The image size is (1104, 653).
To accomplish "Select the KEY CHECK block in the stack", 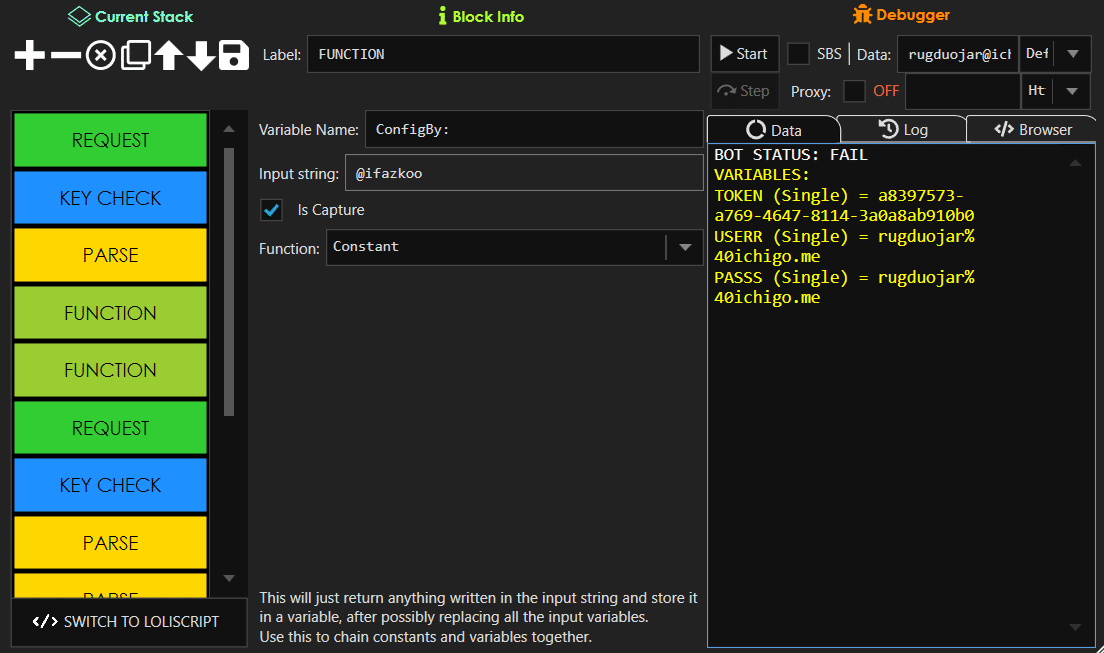I will pos(110,197).
